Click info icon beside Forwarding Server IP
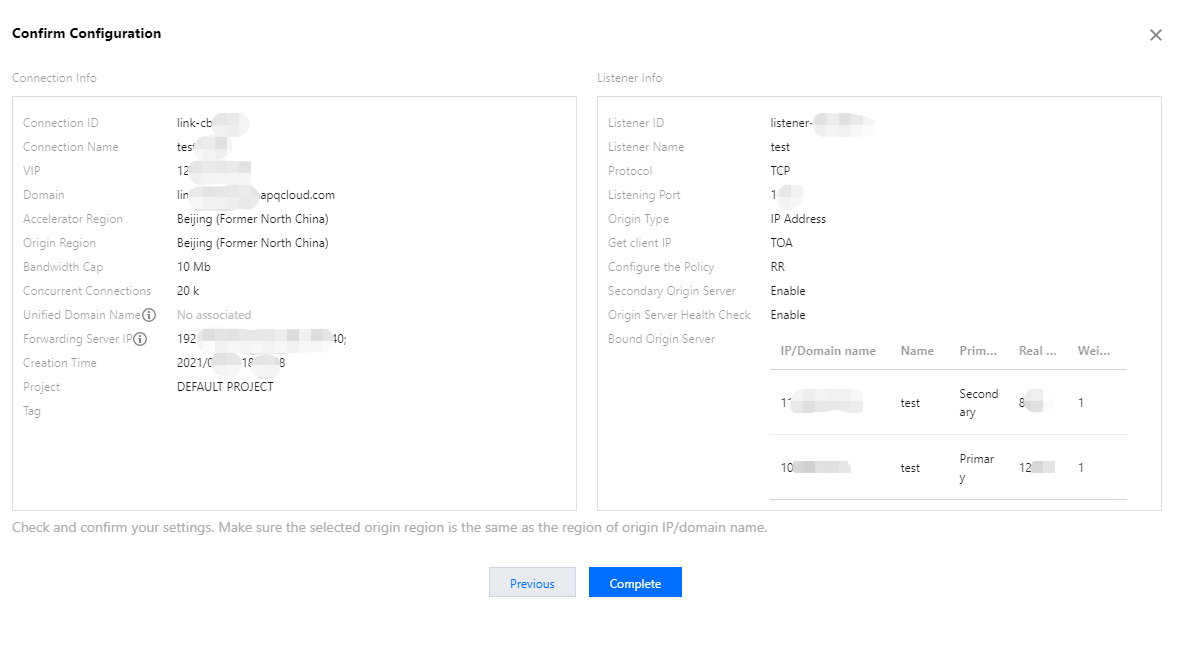This screenshot has width=1177, height=645. [140, 339]
